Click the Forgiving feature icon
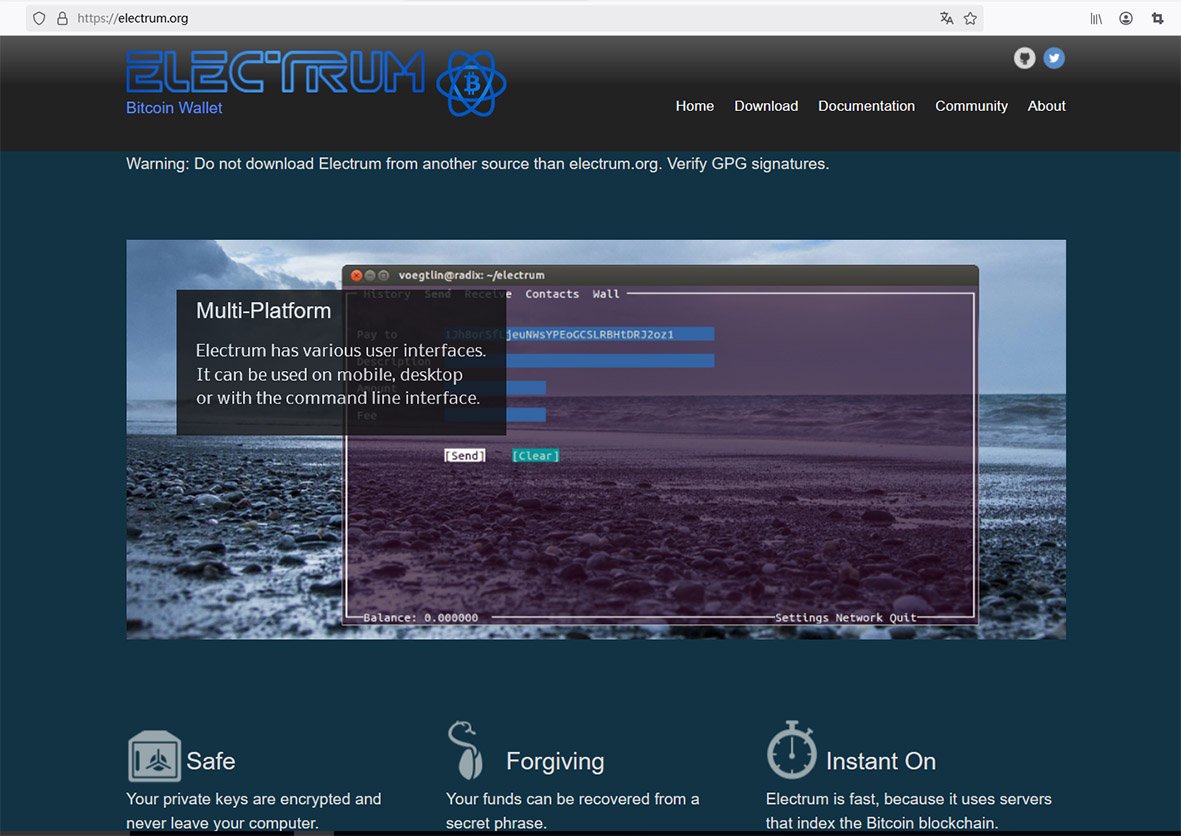Viewport: 1181px width, 836px height. tap(466, 750)
